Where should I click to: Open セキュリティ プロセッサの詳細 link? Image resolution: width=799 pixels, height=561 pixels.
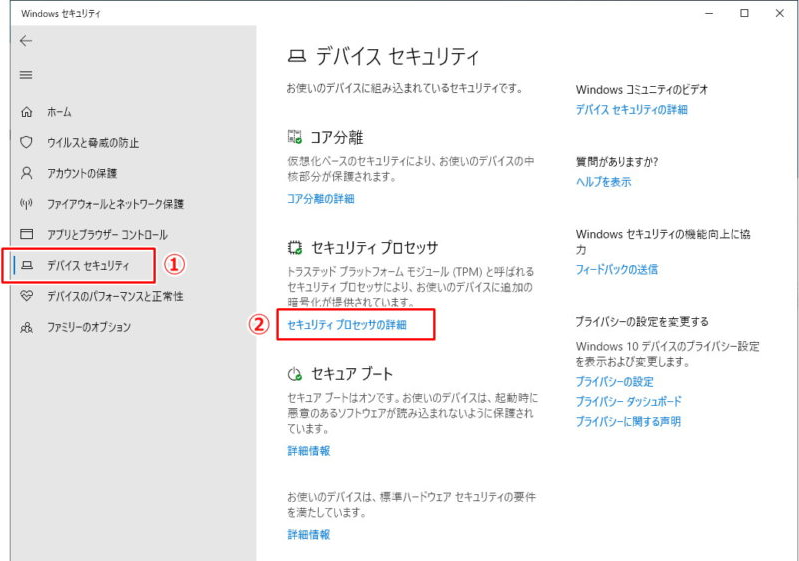pos(347,325)
